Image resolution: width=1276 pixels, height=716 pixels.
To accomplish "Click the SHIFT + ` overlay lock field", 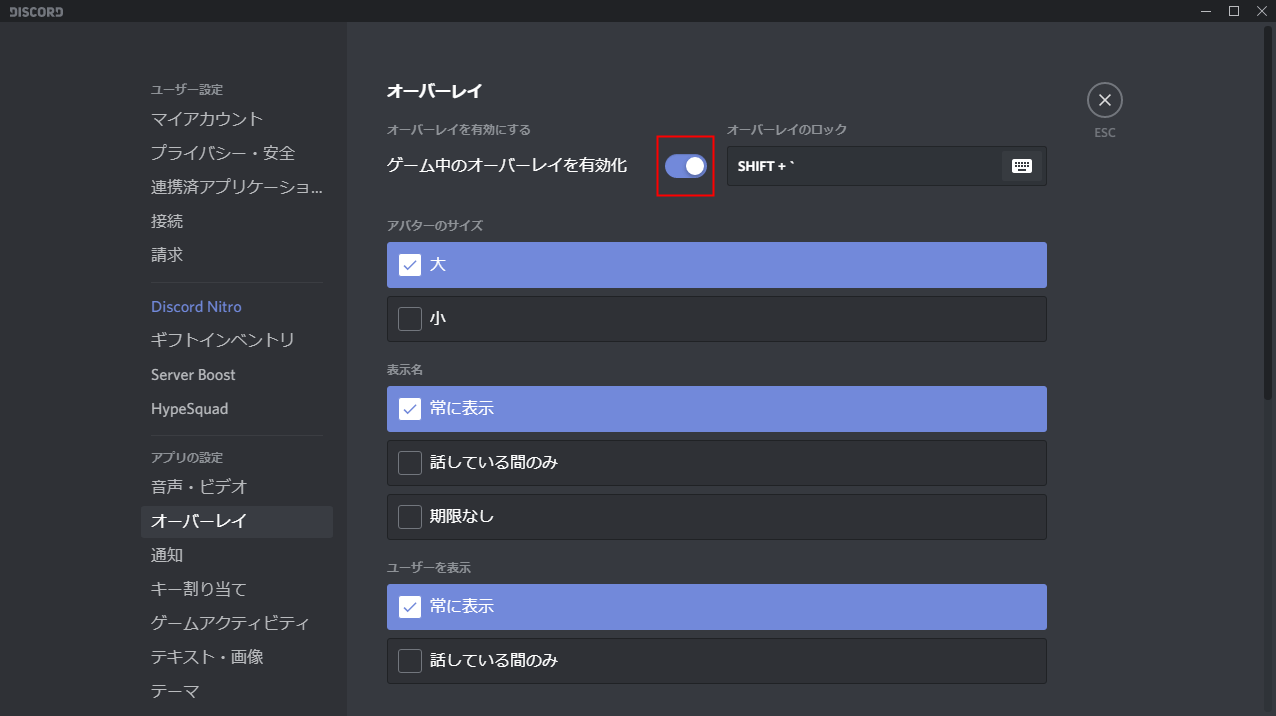I will 860,166.
